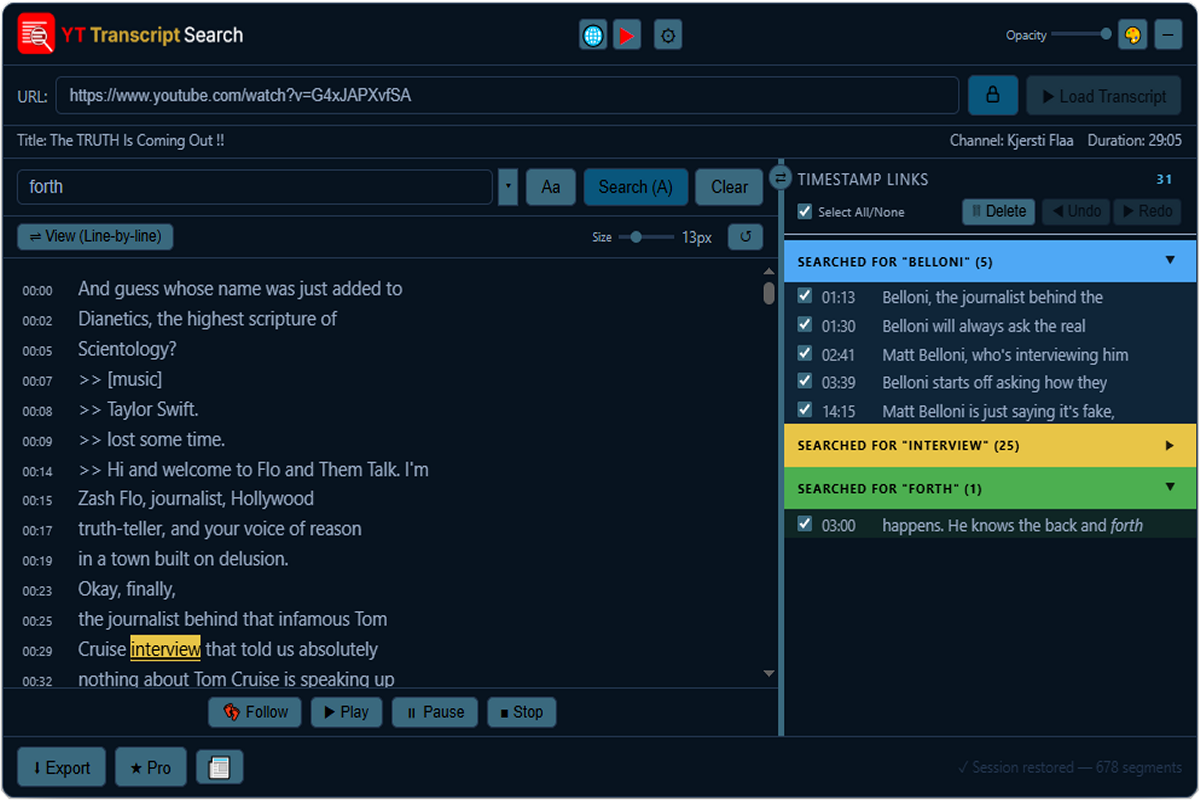Image resolution: width=1200 pixels, height=800 pixels.
Task: Click the Pause playback button
Action: point(435,712)
